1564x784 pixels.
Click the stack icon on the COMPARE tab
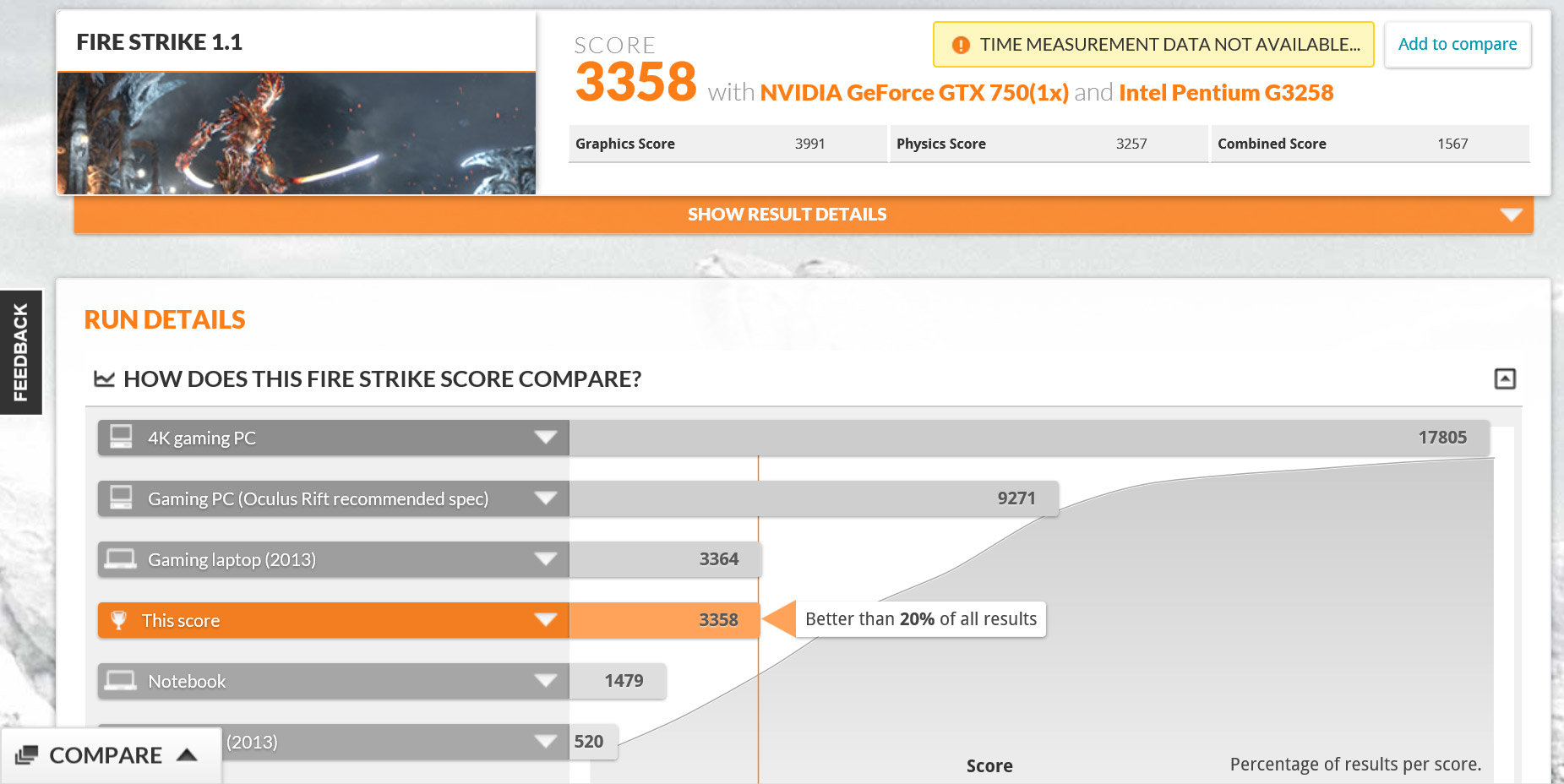(27, 754)
